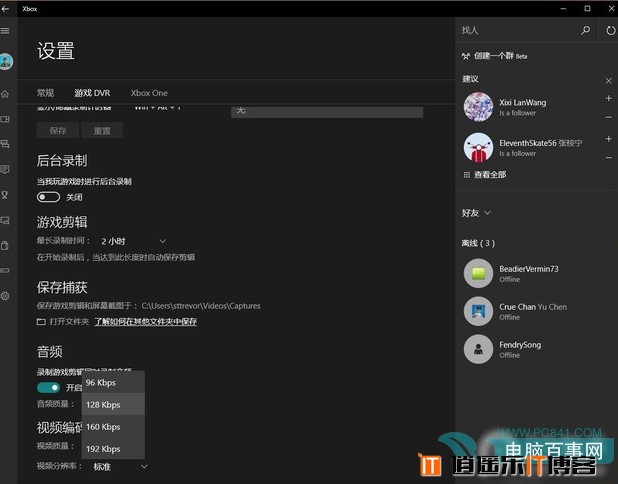The width and height of the screenshot is (618, 484).
Task: Click the captures path C:\Users\sttrevor\Videos\Captures
Action: click(201, 306)
